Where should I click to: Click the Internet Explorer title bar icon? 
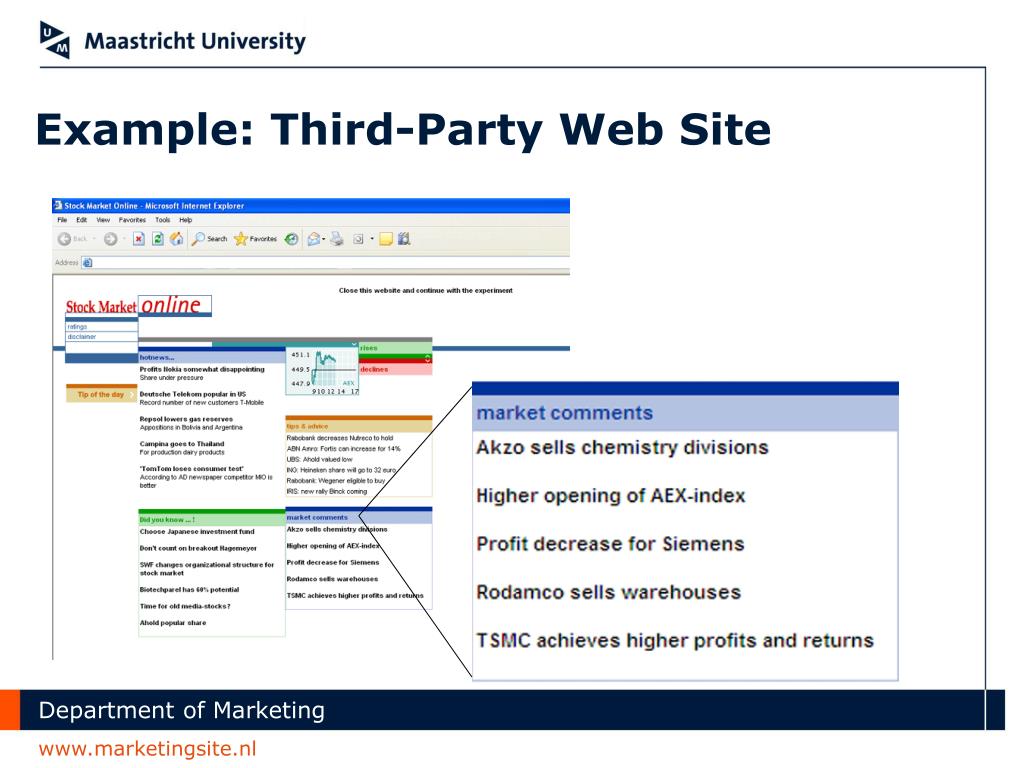57,205
